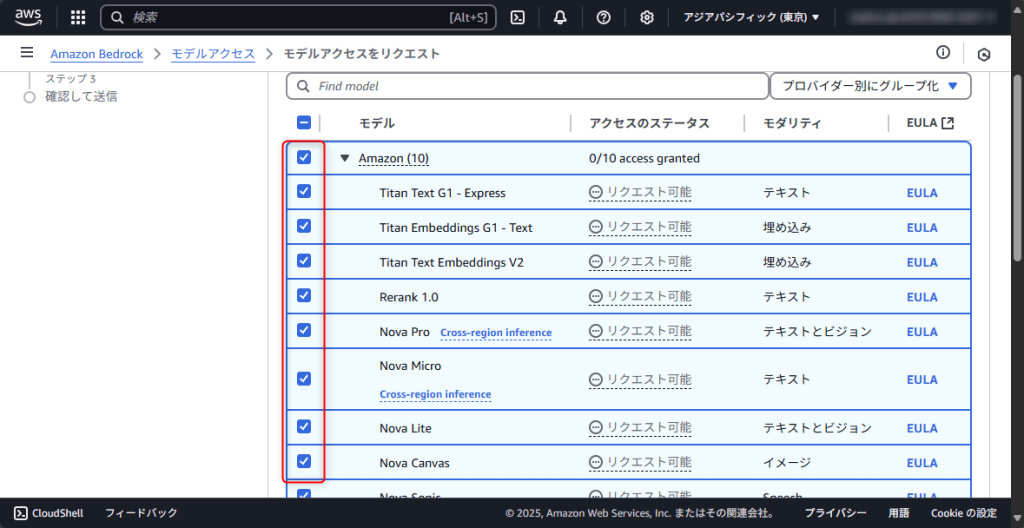This screenshot has width=1024, height=528.
Task: Uncheck the Amazon (10) group checkbox
Action: pyautogui.click(x=304, y=157)
